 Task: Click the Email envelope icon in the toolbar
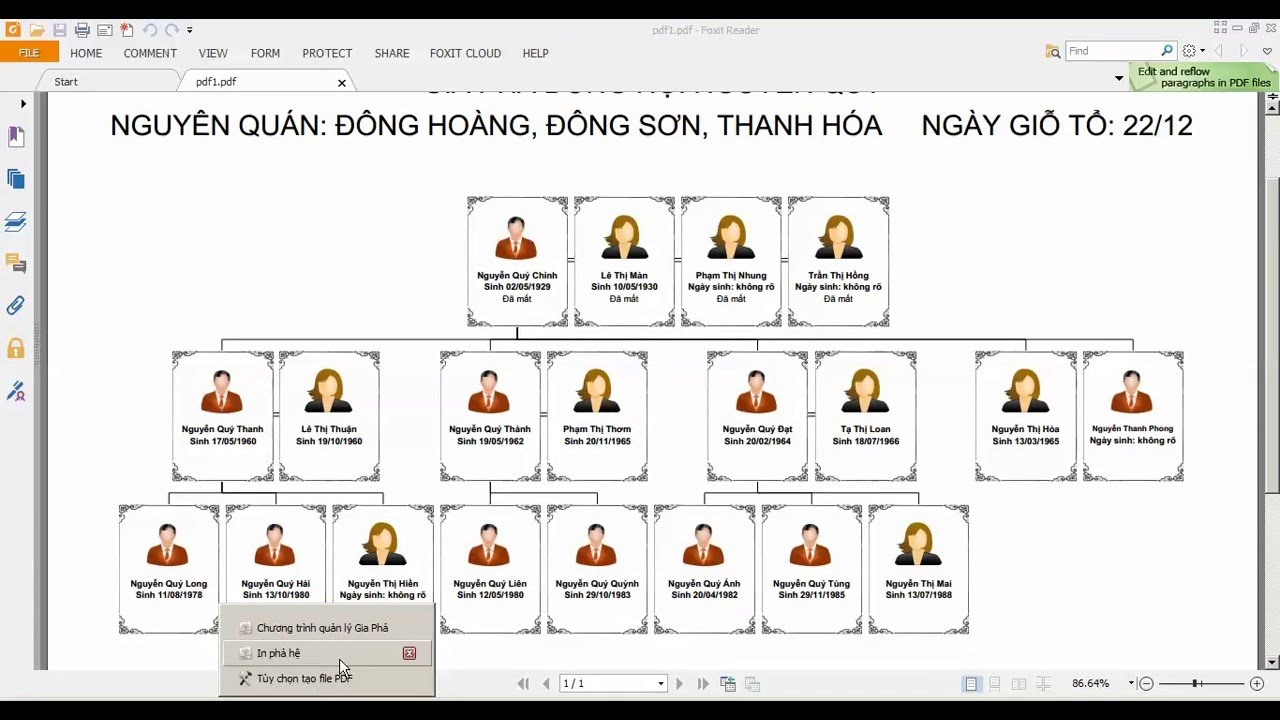tap(104, 30)
